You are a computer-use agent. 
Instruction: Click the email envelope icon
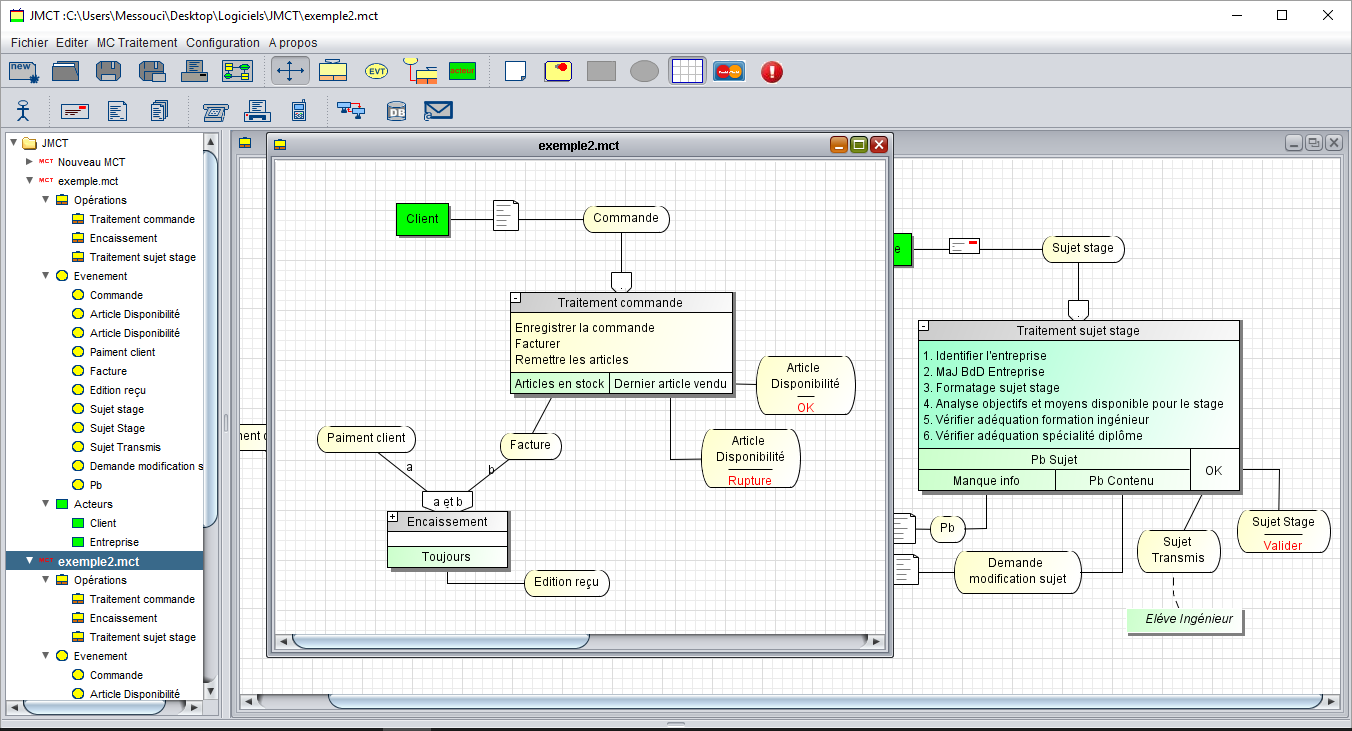click(x=438, y=110)
